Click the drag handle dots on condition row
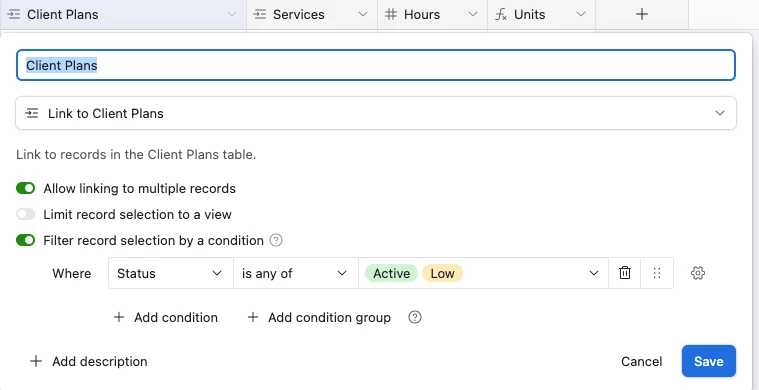This screenshot has width=759, height=390. coord(657,273)
